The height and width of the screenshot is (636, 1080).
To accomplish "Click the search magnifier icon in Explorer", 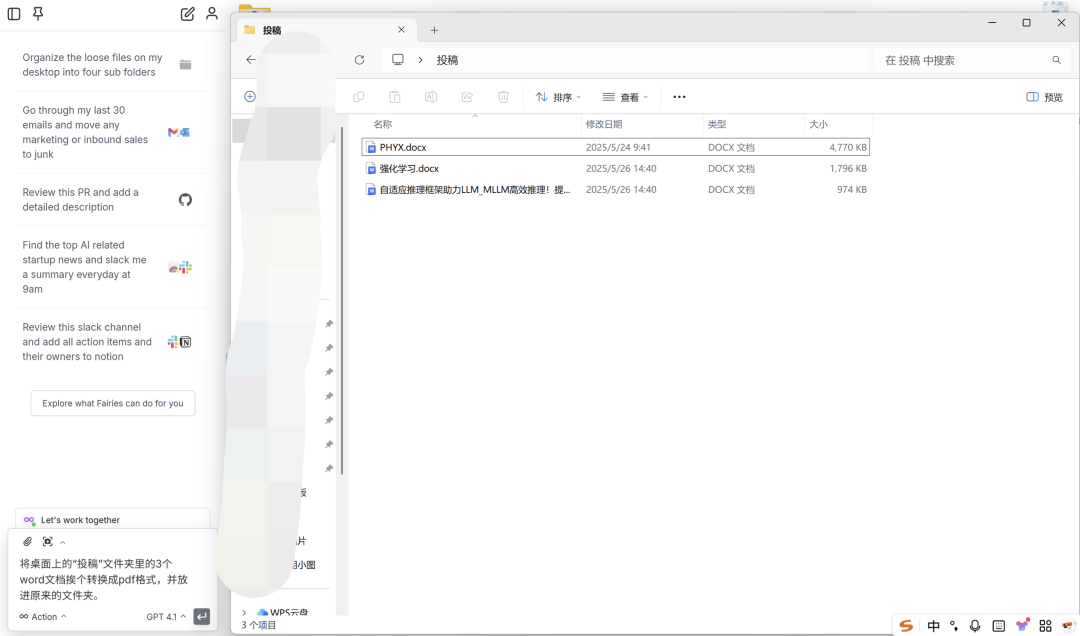I will coord(1057,60).
